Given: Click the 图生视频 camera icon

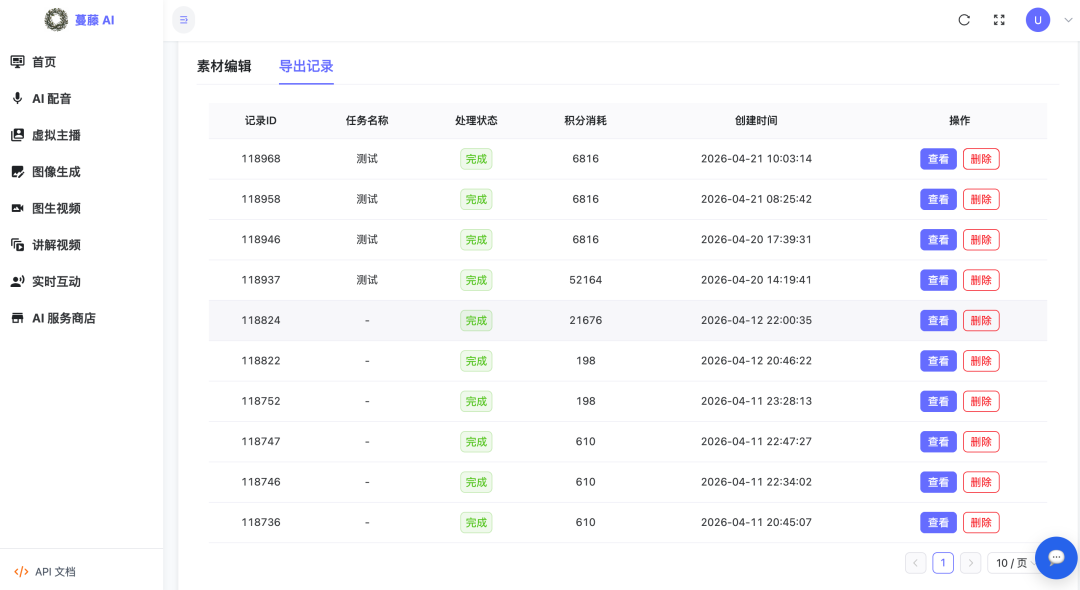Looking at the screenshot, I should [x=17, y=208].
